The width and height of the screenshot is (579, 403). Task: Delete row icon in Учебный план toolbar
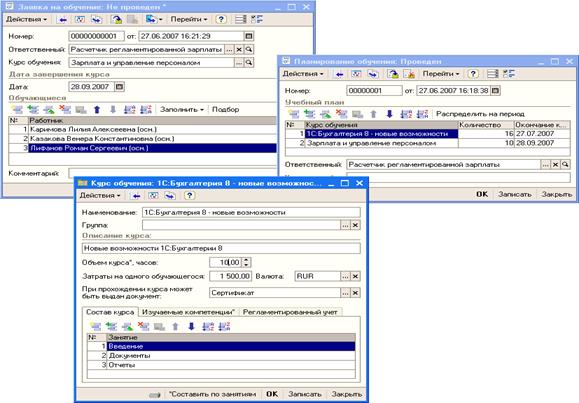[x=342, y=114]
